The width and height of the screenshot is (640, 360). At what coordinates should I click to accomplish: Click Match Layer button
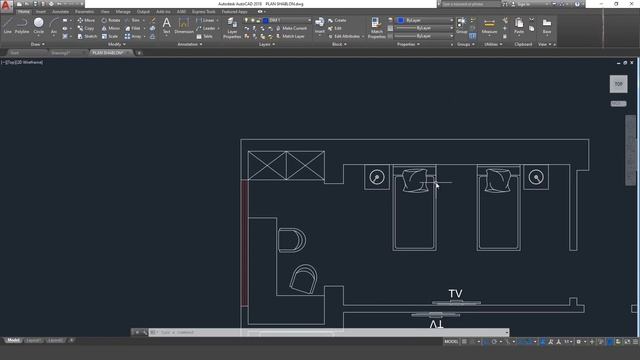tap(290, 36)
